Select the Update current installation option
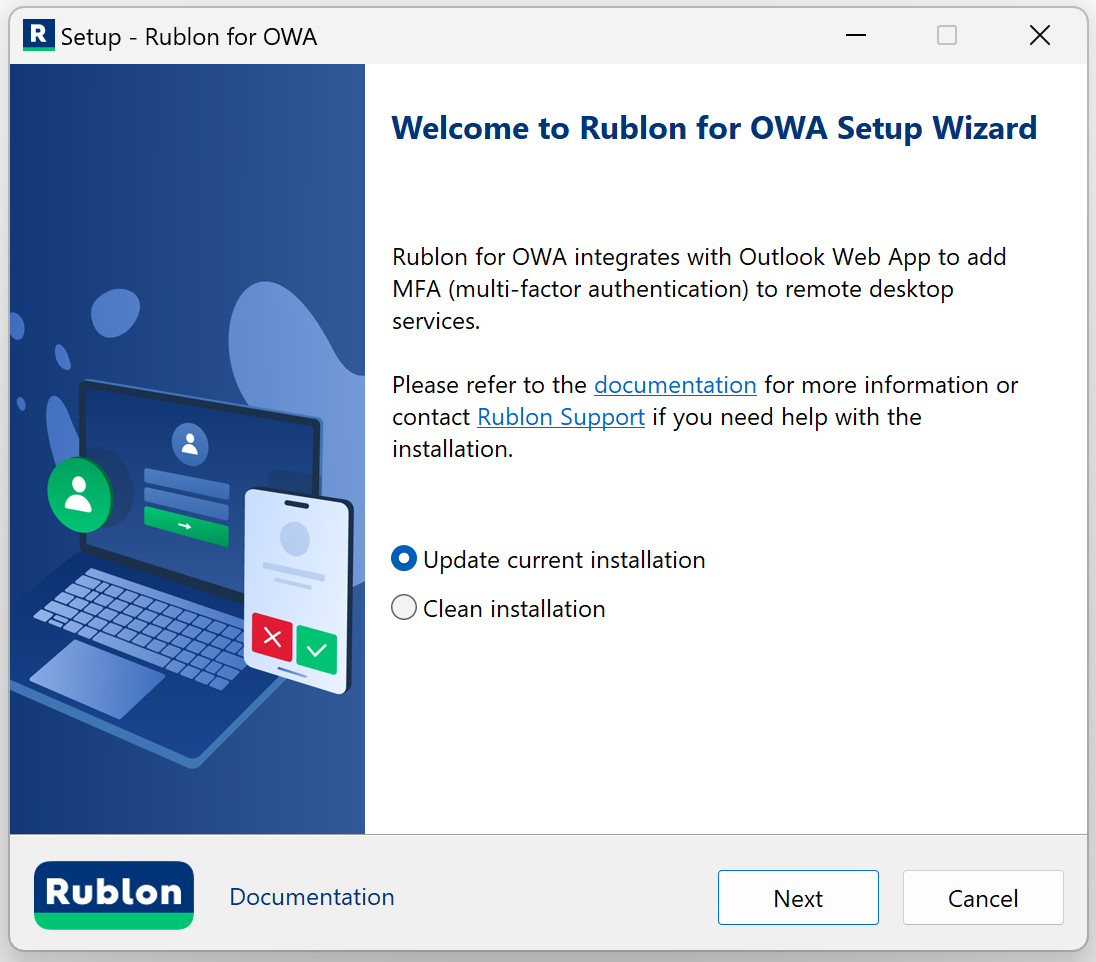Image resolution: width=1096 pixels, height=962 pixels. coord(404,560)
